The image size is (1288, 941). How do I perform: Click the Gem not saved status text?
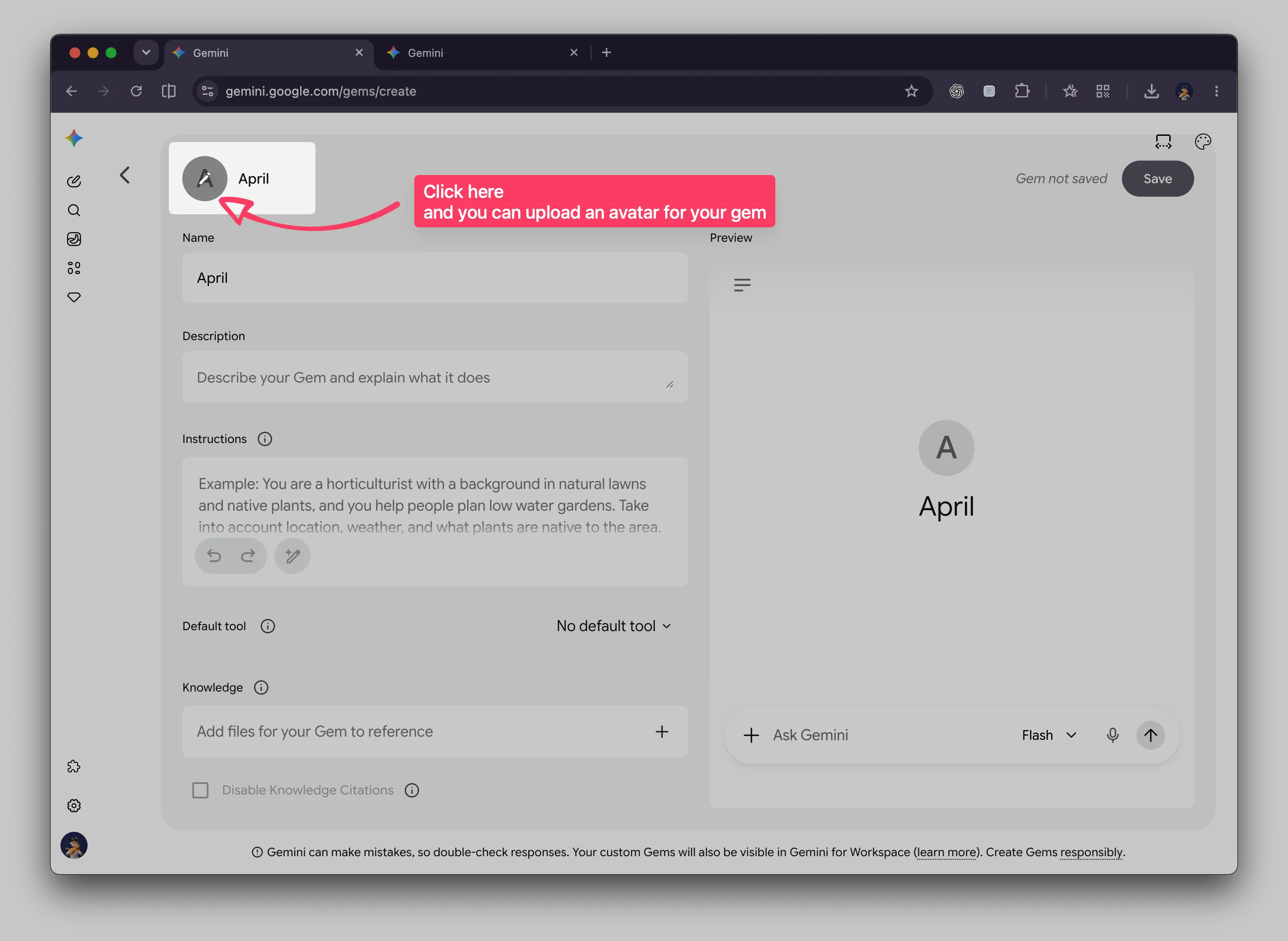(x=1061, y=178)
